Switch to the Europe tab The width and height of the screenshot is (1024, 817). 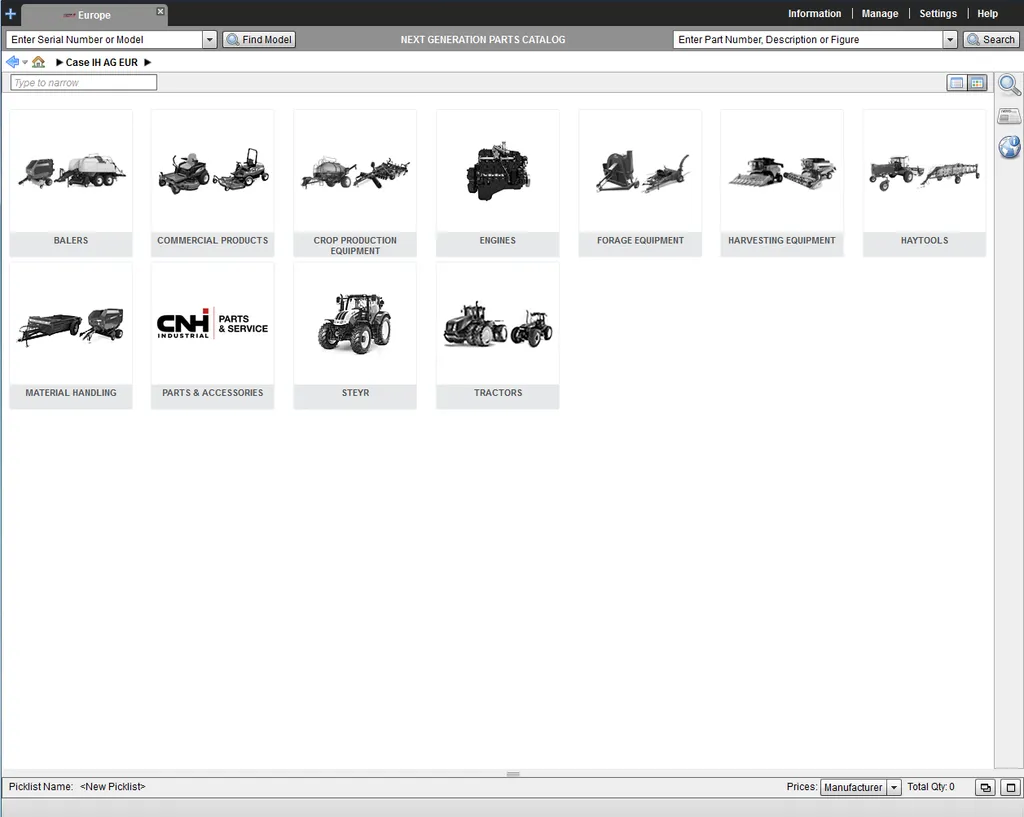[x=94, y=15]
